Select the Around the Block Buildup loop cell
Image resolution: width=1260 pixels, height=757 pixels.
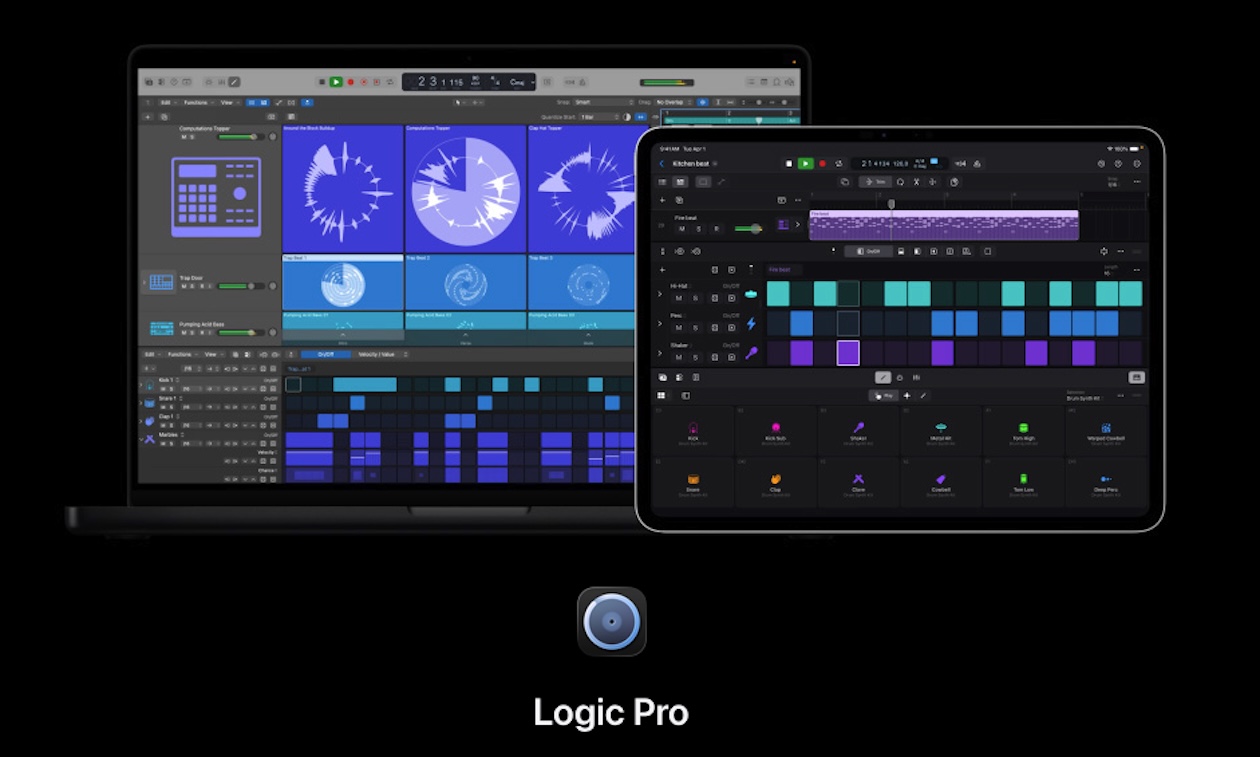tap(343, 188)
